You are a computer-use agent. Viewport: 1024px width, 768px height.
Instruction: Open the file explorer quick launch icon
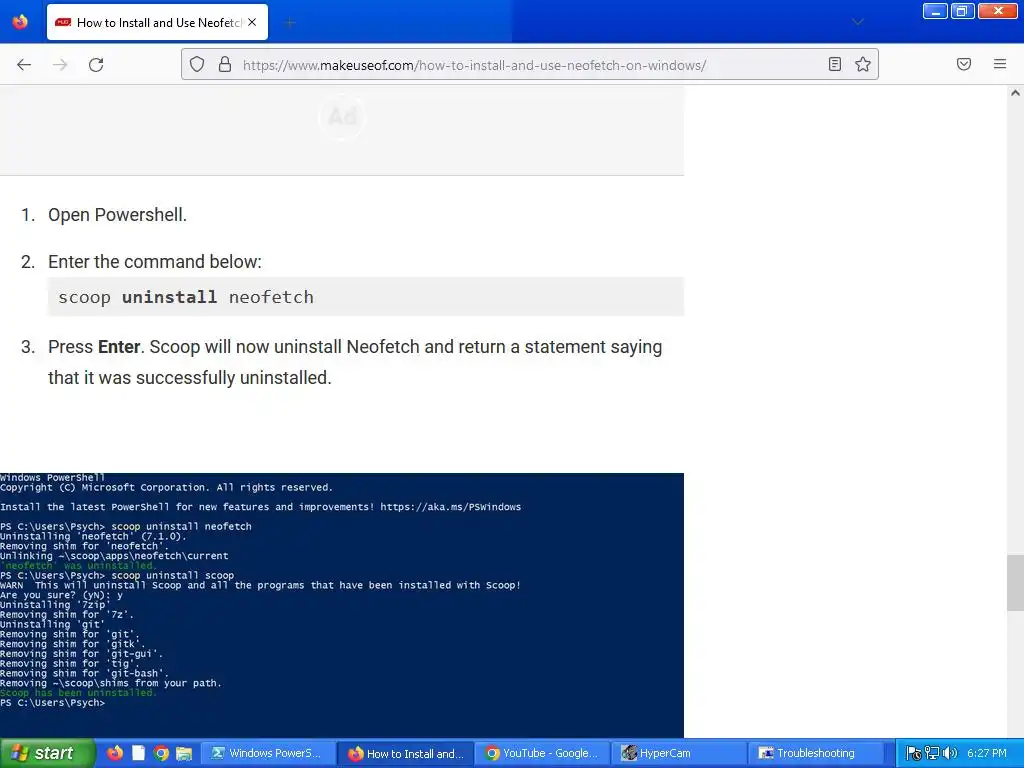coord(184,754)
